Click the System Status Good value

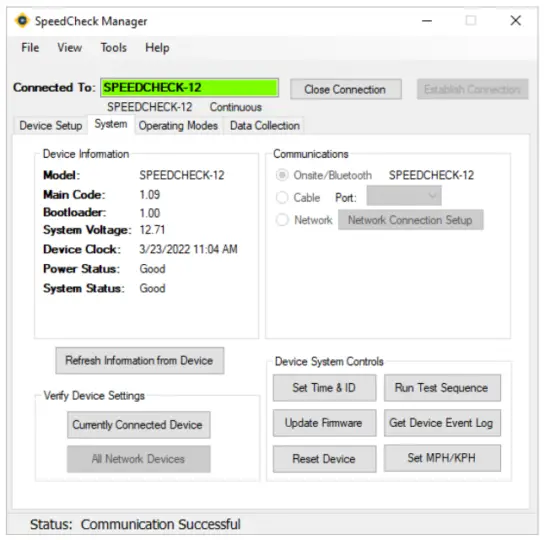[152, 288]
